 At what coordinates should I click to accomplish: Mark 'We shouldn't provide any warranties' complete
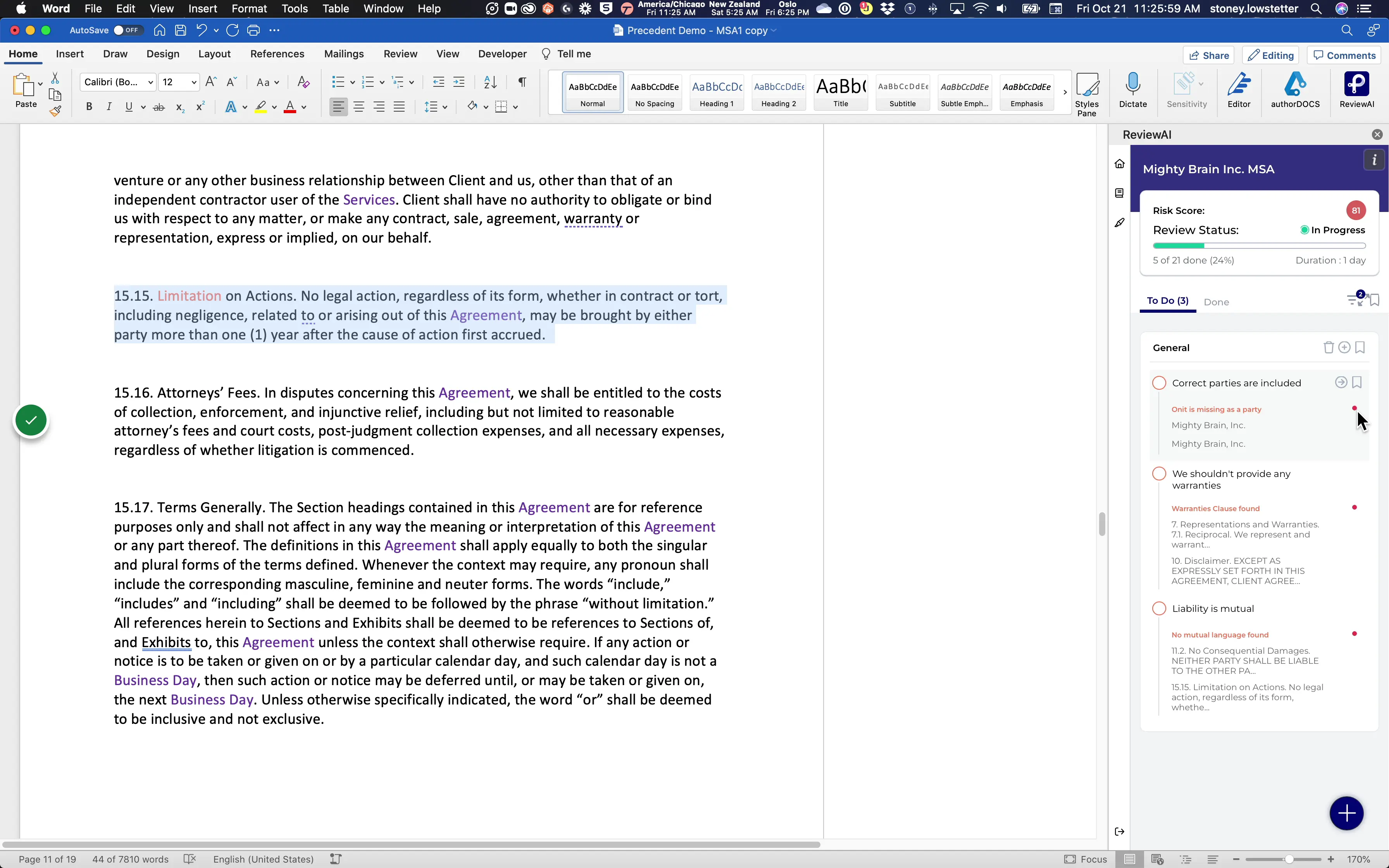1159,474
